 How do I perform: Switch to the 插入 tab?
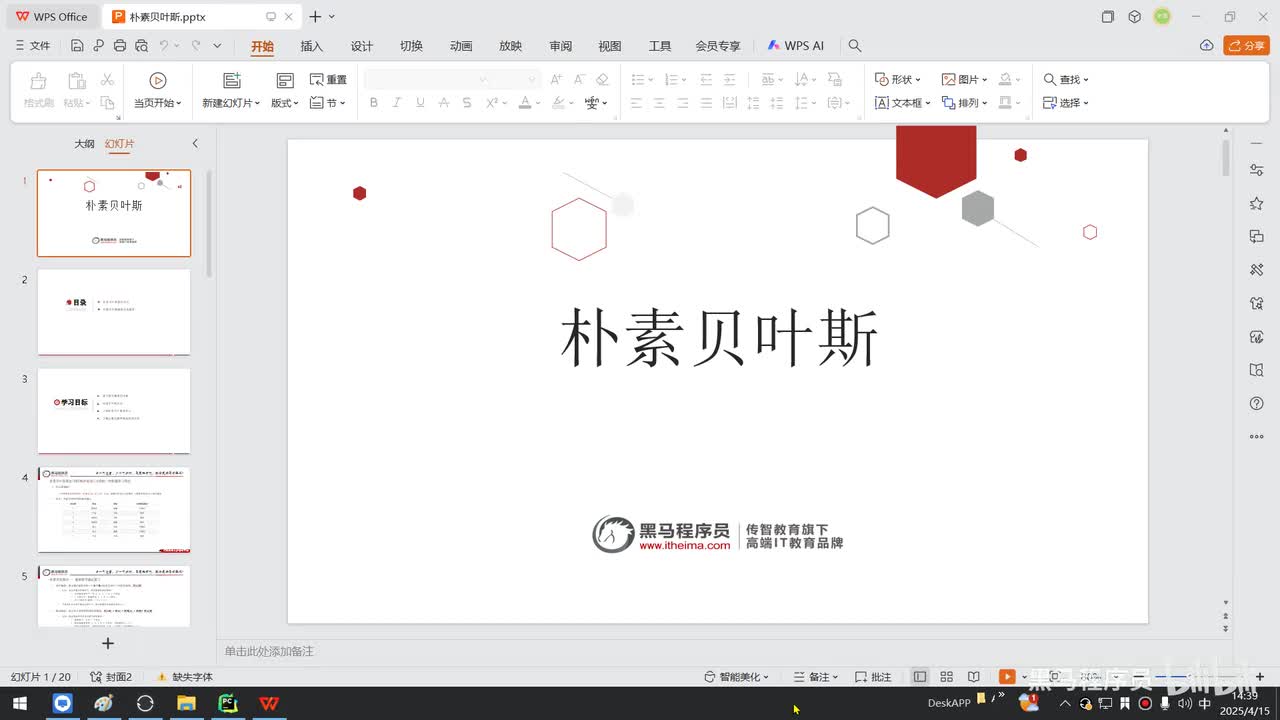click(x=312, y=46)
